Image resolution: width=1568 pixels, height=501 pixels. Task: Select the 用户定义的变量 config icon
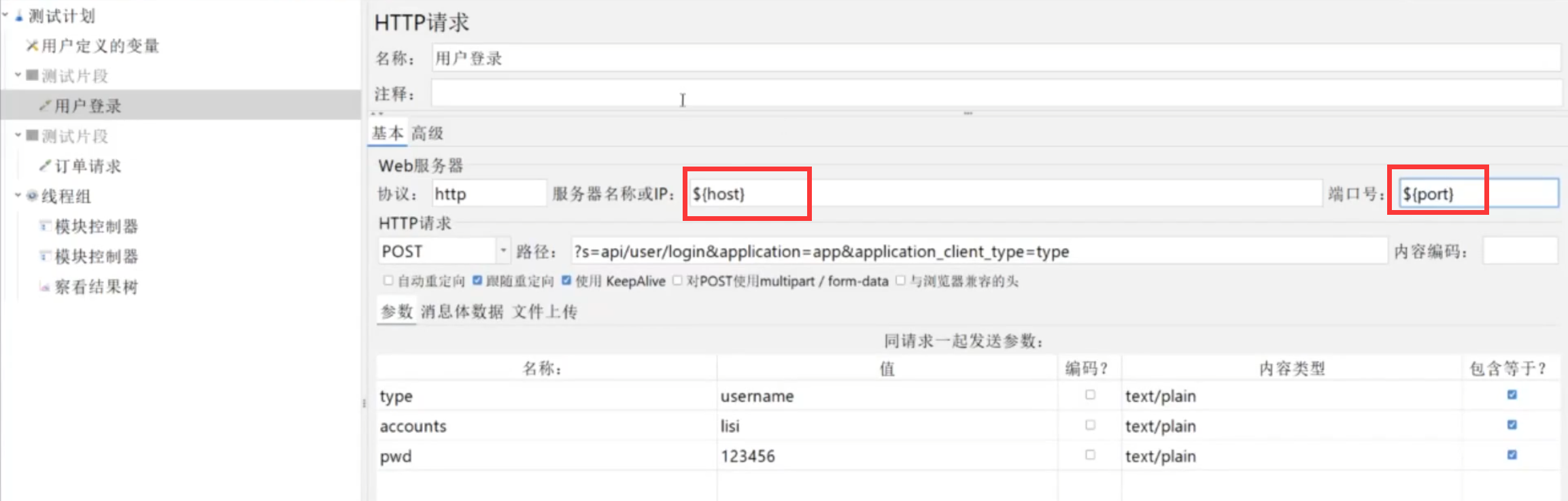click(32, 46)
